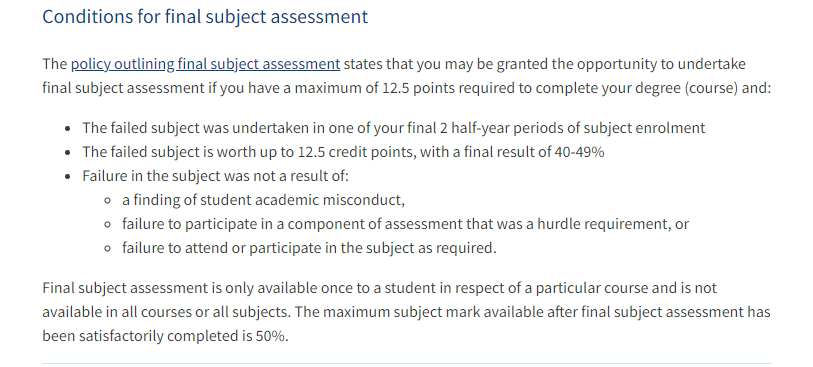Click the paragraph starting 'Final subject assessment is only'
This screenshot has width=813, height=367.
(x=406, y=312)
